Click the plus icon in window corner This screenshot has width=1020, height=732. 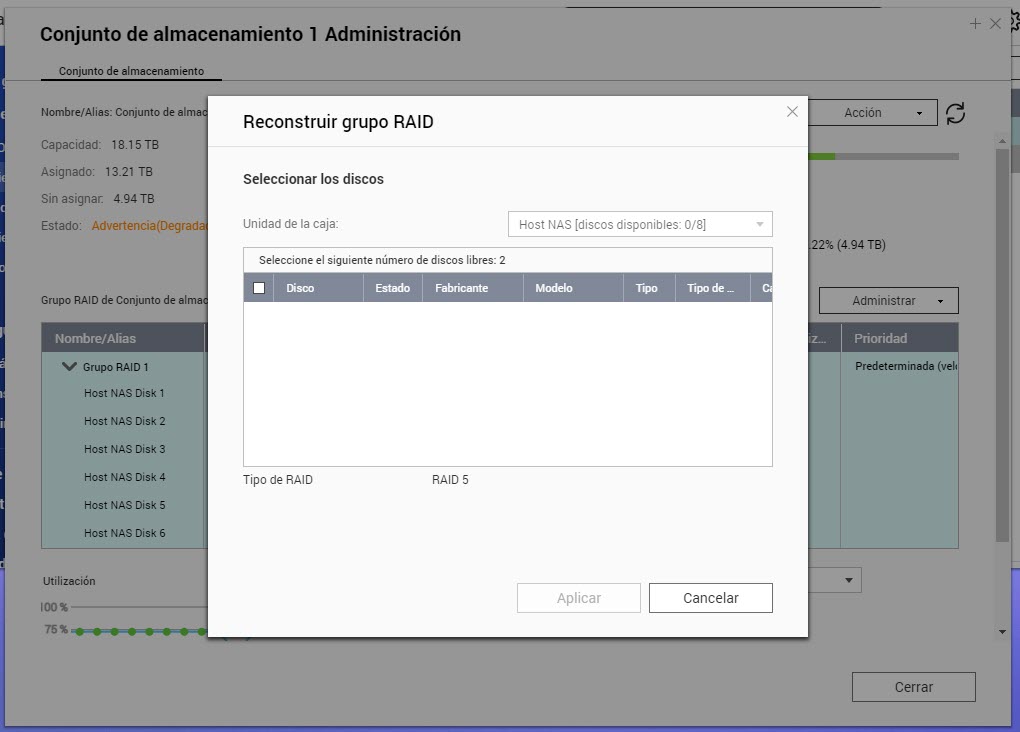coord(975,24)
